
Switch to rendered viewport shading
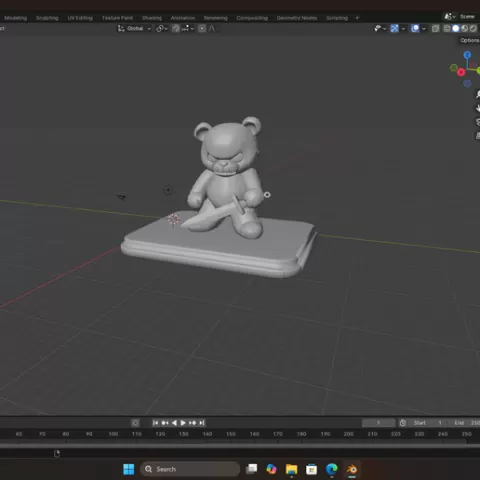(473, 29)
